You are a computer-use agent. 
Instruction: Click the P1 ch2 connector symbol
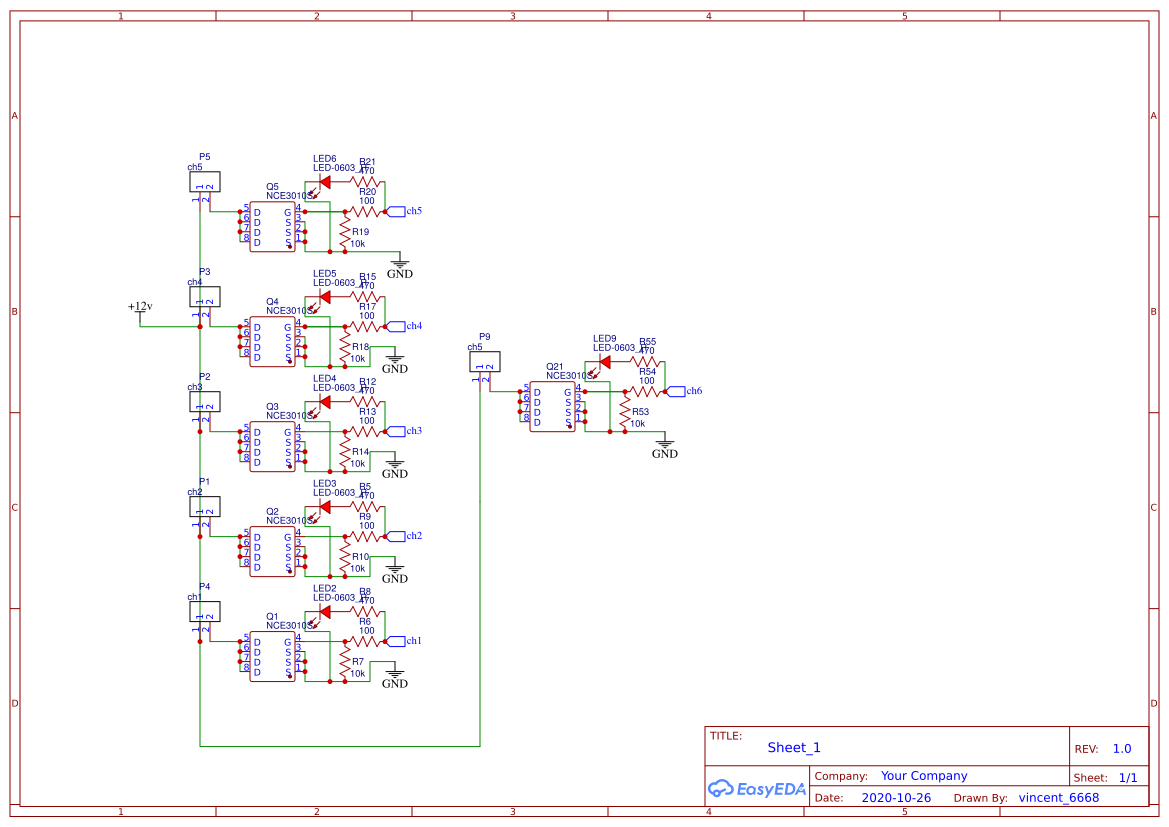pyautogui.click(x=203, y=507)
